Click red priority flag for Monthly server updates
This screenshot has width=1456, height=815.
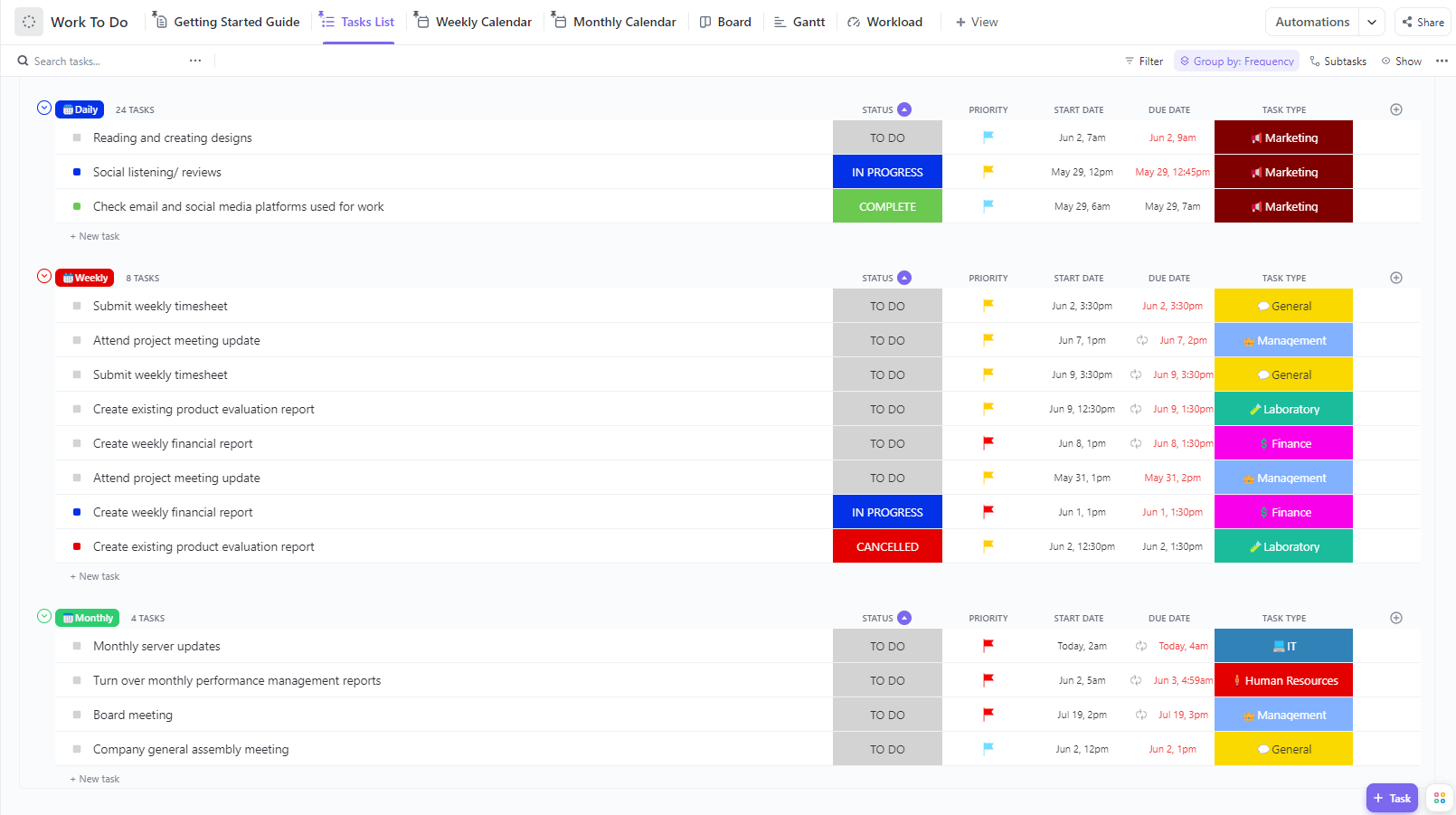click(988, 646)
